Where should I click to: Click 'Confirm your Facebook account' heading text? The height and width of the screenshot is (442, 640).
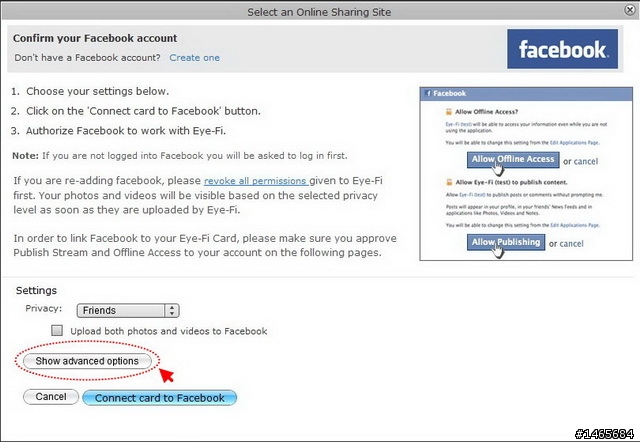(95, 38)
